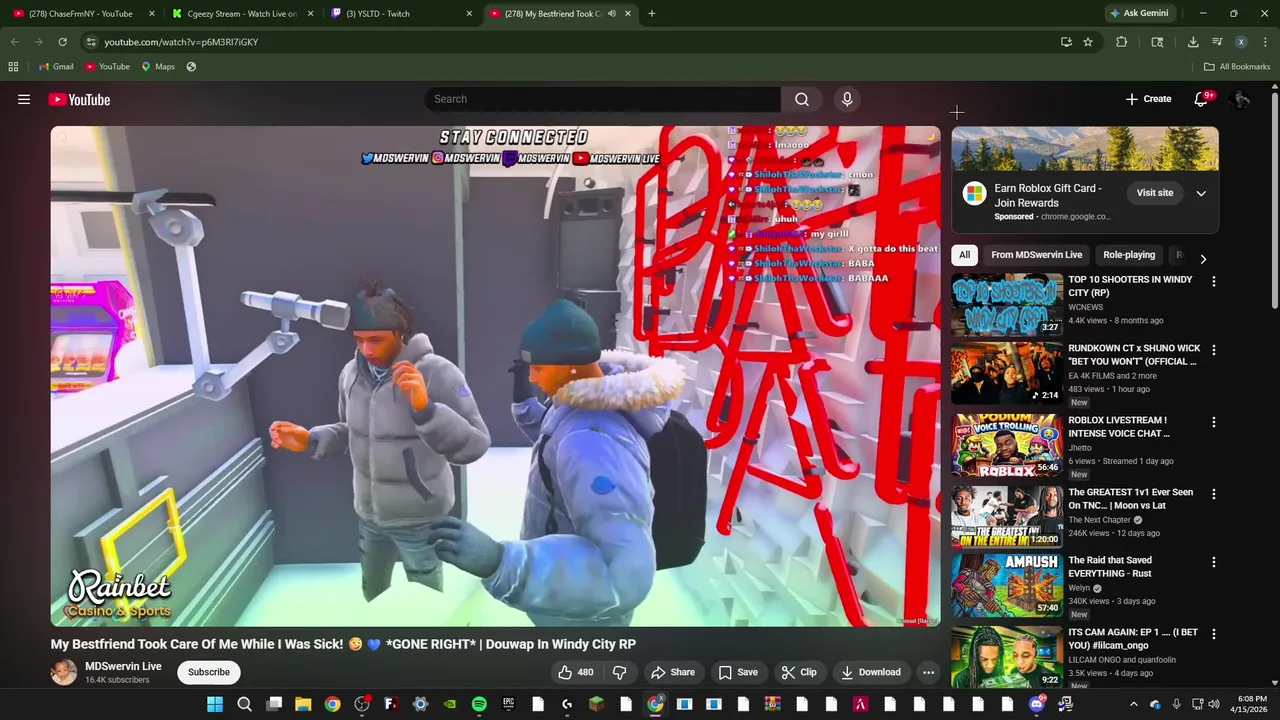Open options for ROBLOX LIVESTREAM video
Viewport: 1280px width, 720px height.
point(1213,422)
